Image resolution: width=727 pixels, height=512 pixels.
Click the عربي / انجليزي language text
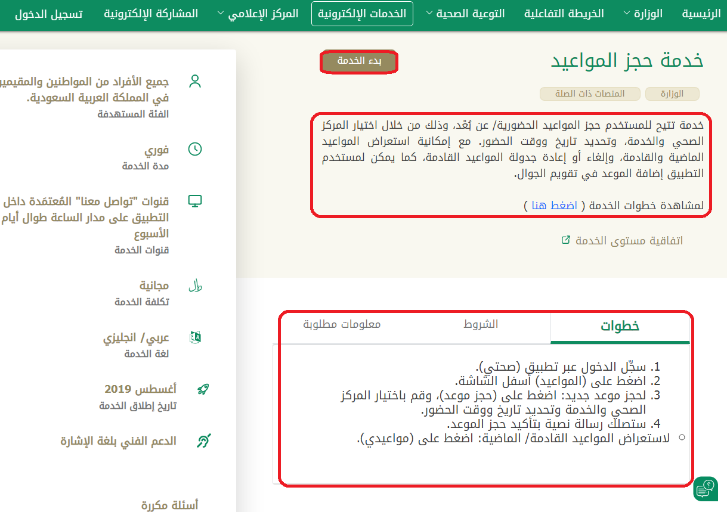click(136, 337)
